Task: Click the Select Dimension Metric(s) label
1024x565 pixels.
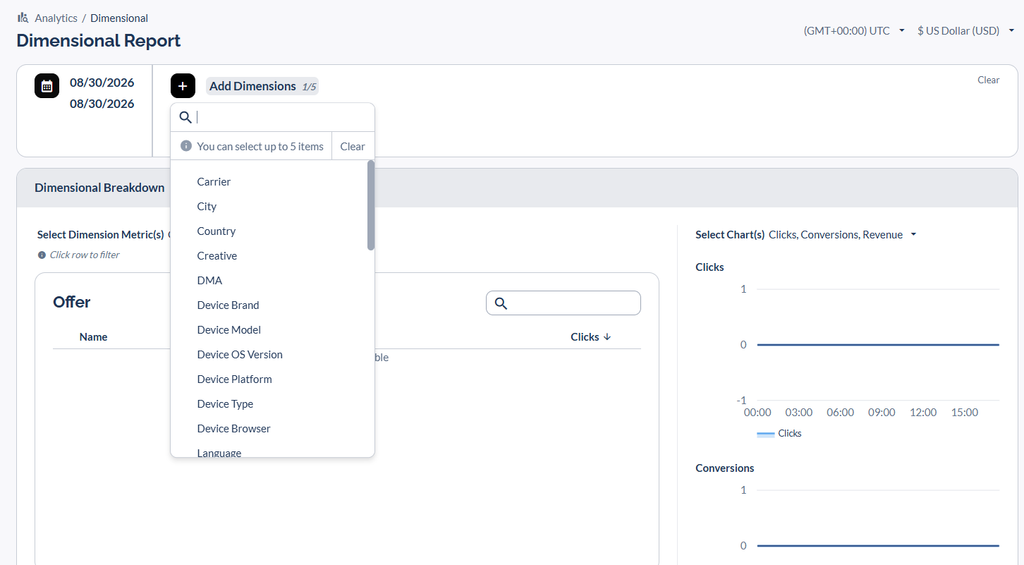Action: pos(101,234)
